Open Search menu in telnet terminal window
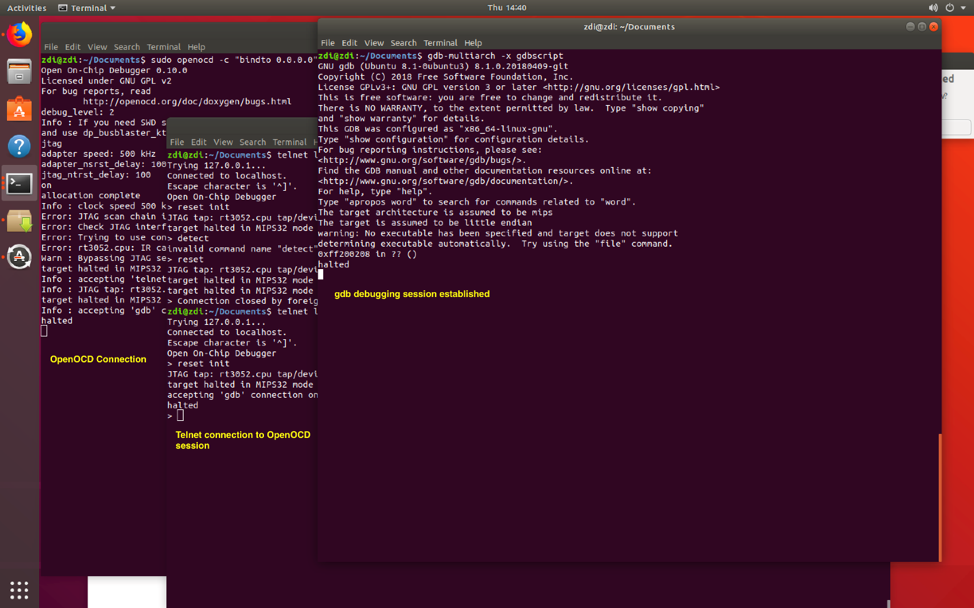 coord(253,142)
